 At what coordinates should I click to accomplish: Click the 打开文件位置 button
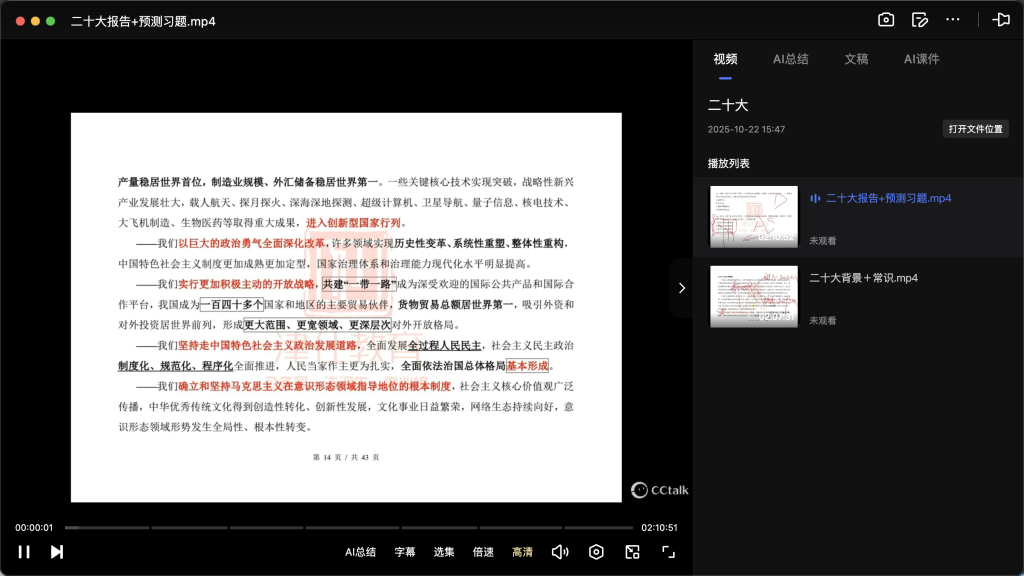[x=975, y=128]
